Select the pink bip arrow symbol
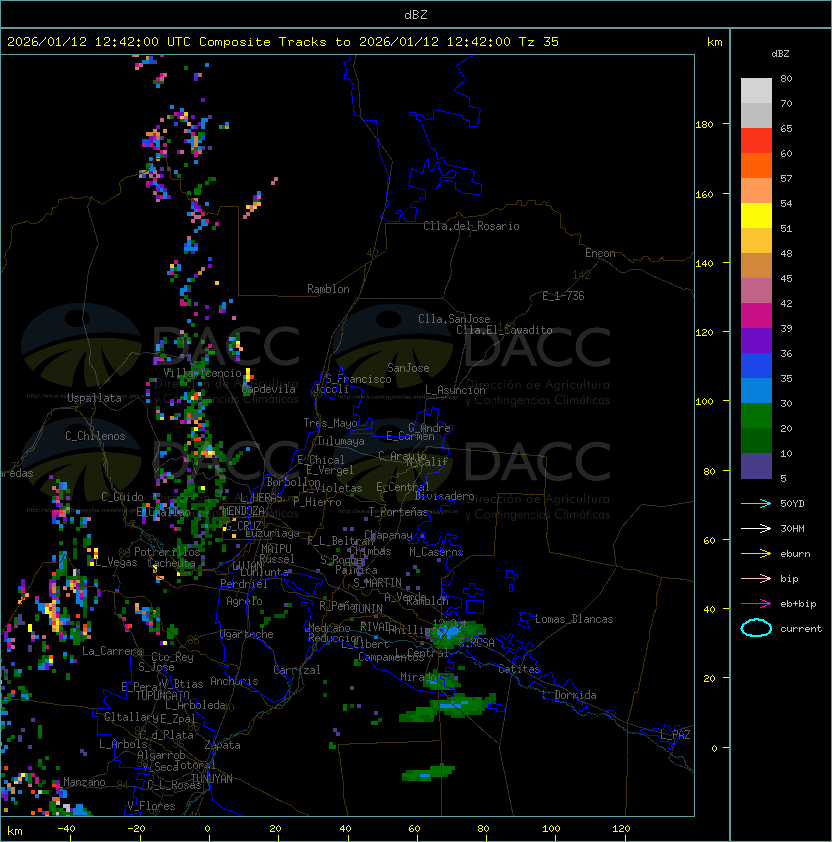The width and height of the screenshot is (832, 842). pyautogui.click(x=756, y=578)
